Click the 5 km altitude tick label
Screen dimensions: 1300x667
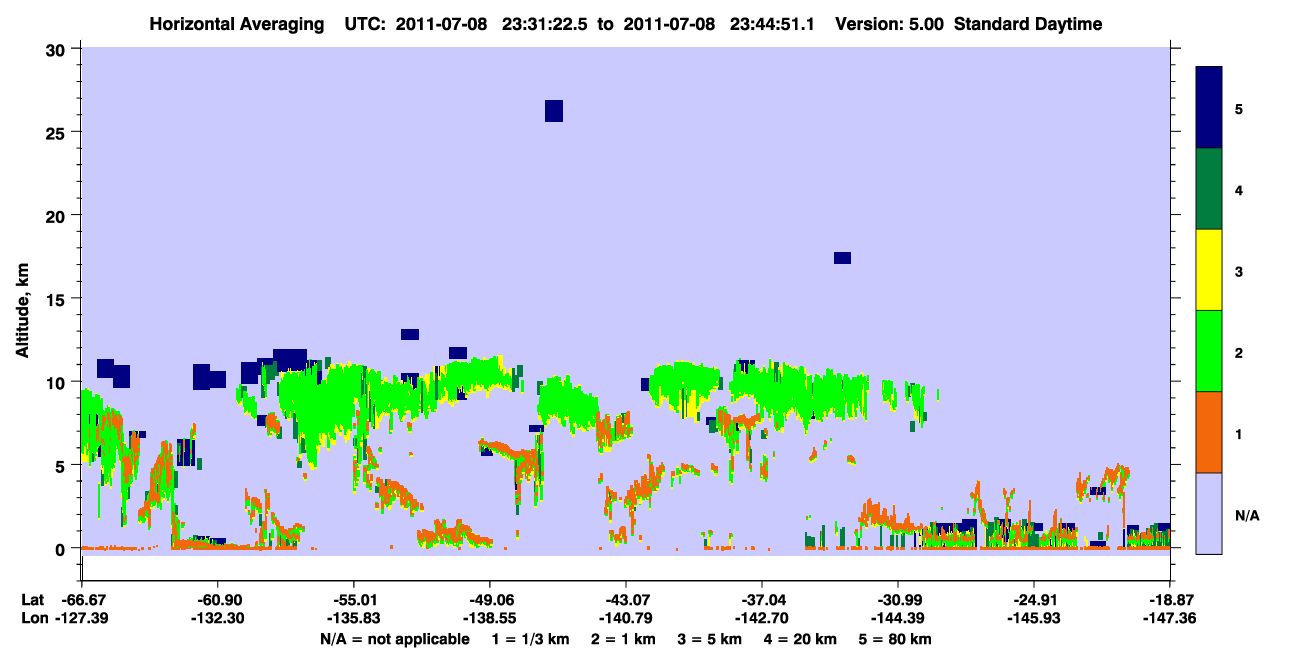tap(62, 466)
